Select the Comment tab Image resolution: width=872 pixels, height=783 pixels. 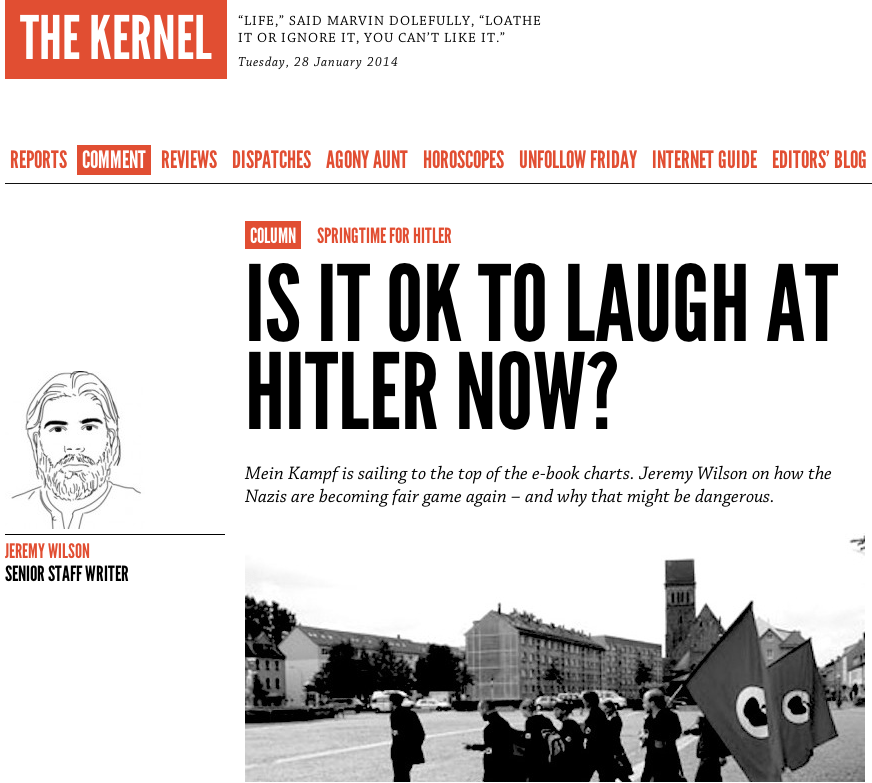click(x=114, y=160)
